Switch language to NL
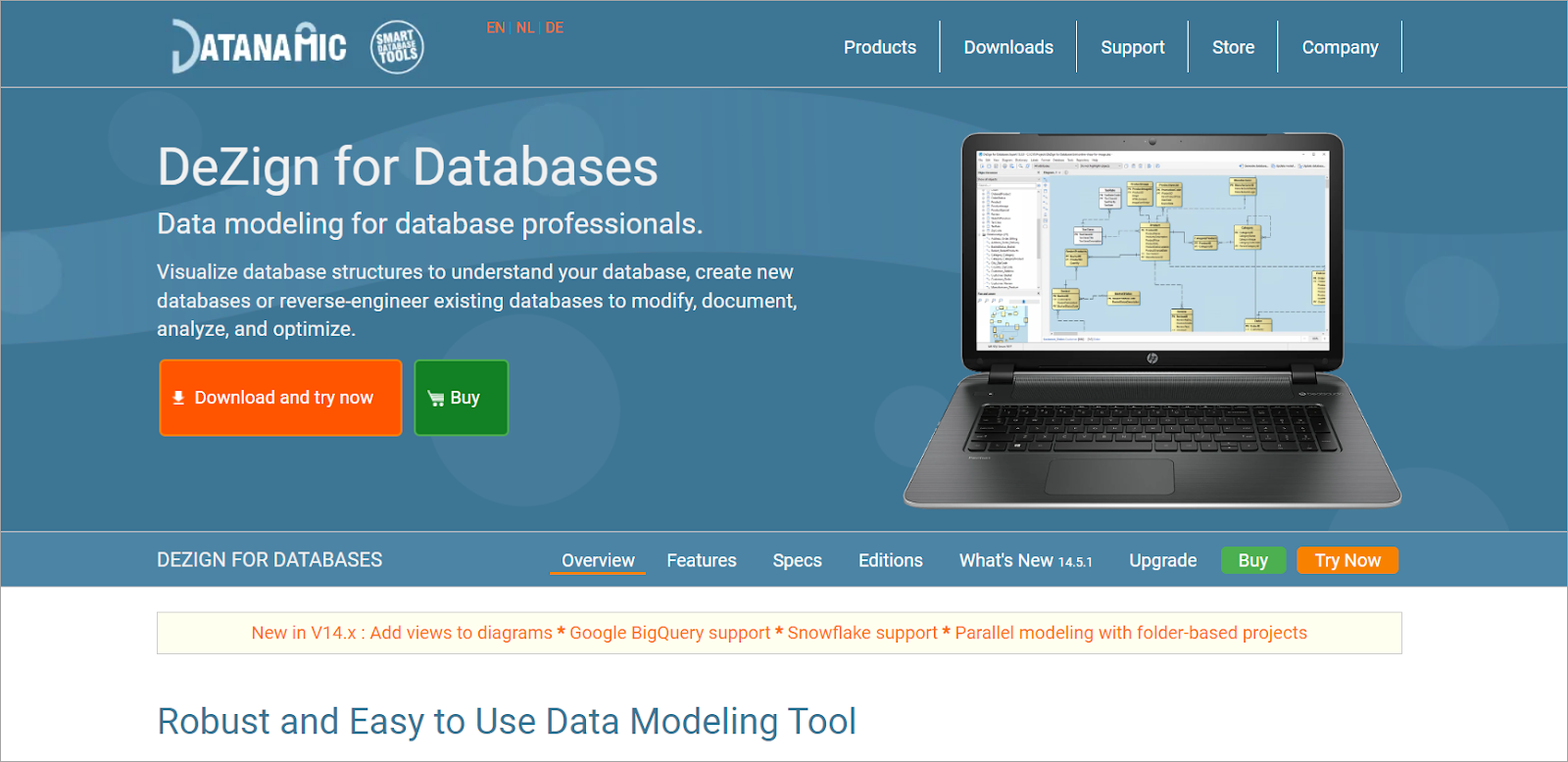This screenshot has width=1568, height=762. click(x=525, y=27)
